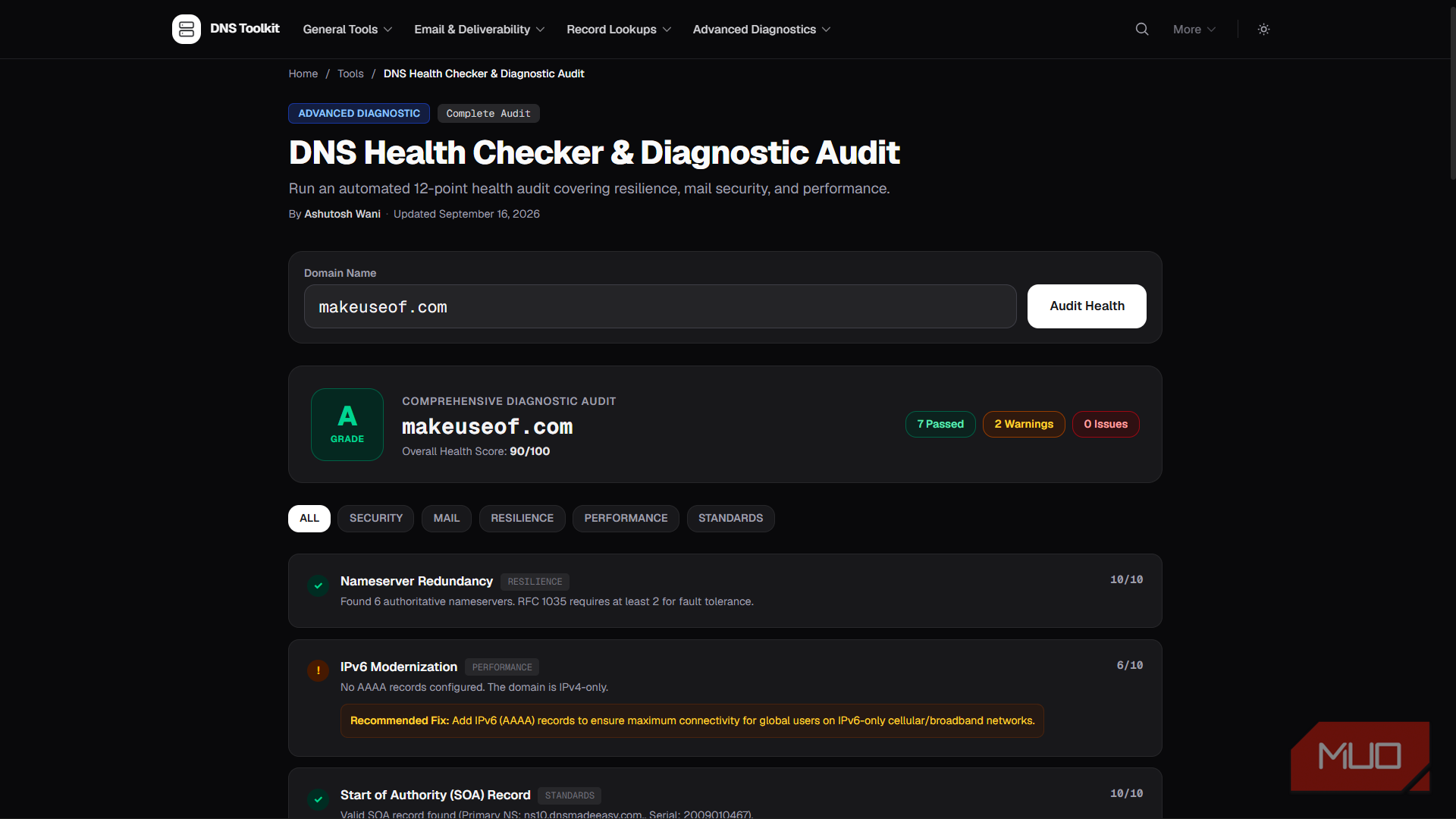Open the Record Lookups dropdown
Image resolution: width=1456 pixels, height=819 pixels.
click(x=619, y=29)
